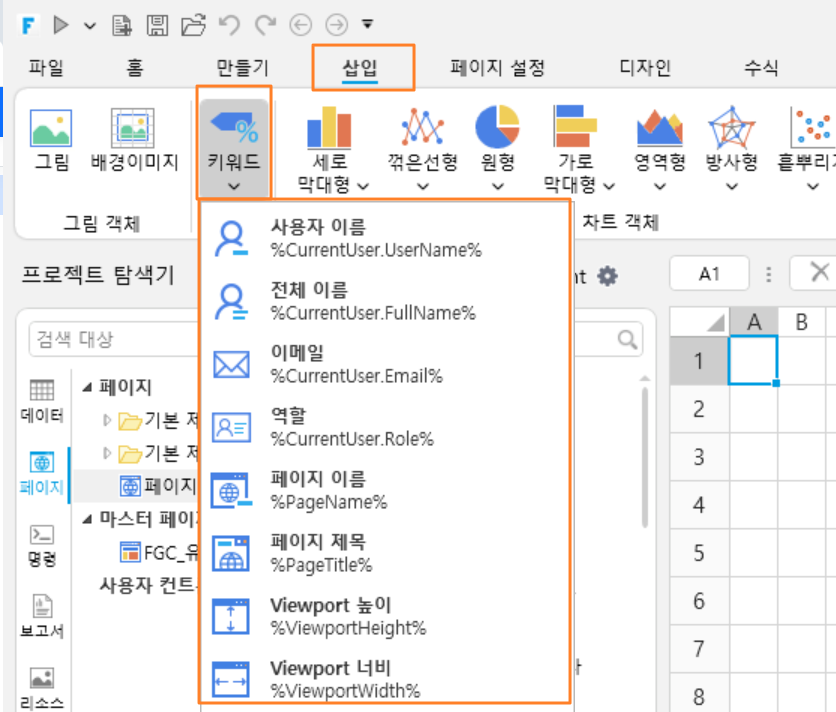The image size is (836, 712).
Task: Choose 페이지 제목 %PageTitle% keyword
Action: [384, 553]
